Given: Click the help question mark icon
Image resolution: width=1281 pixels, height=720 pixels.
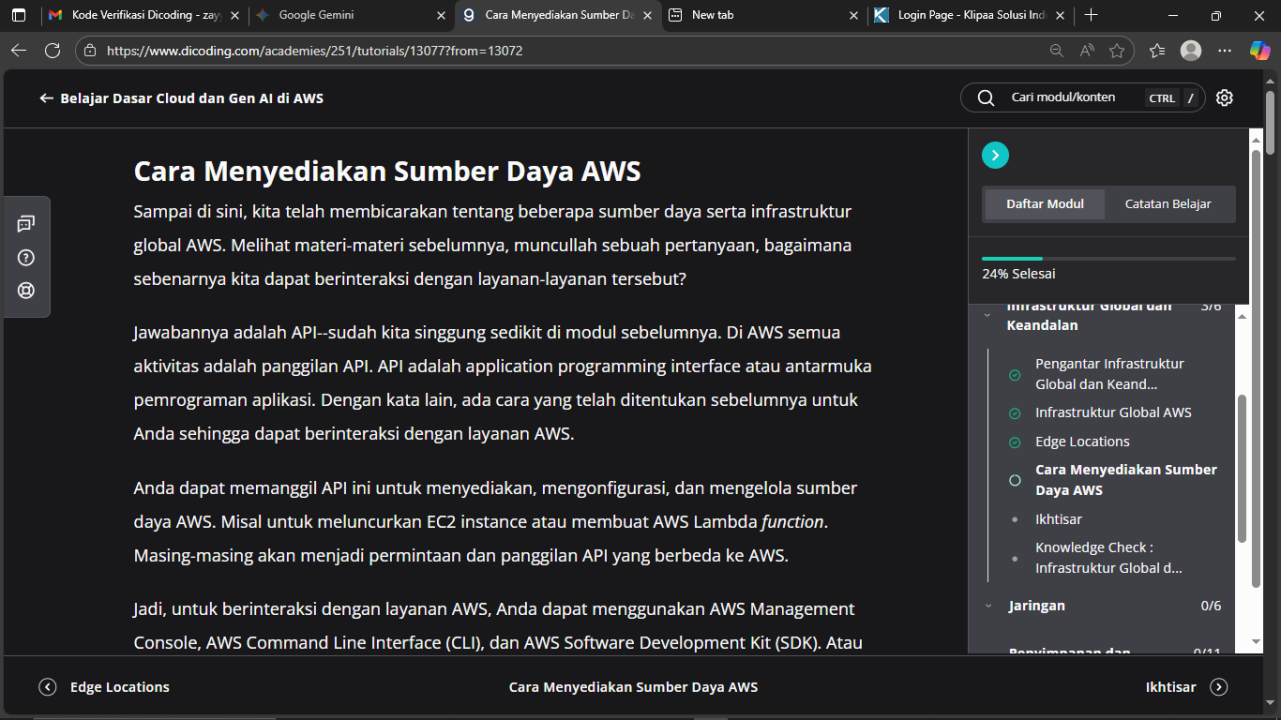Looking at the screenshot, I should [26, 258].
